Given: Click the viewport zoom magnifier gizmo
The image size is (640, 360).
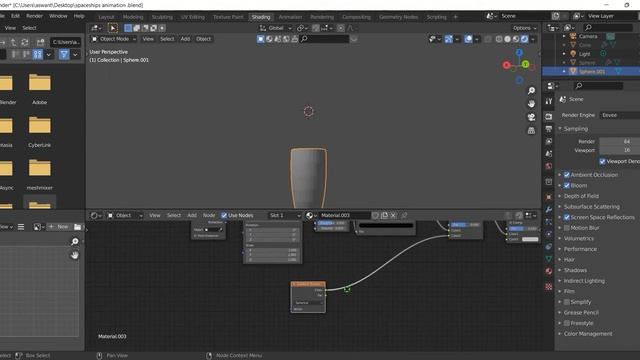Looking at the screenshot, I should pyautogui.click(x=531, y=91).
